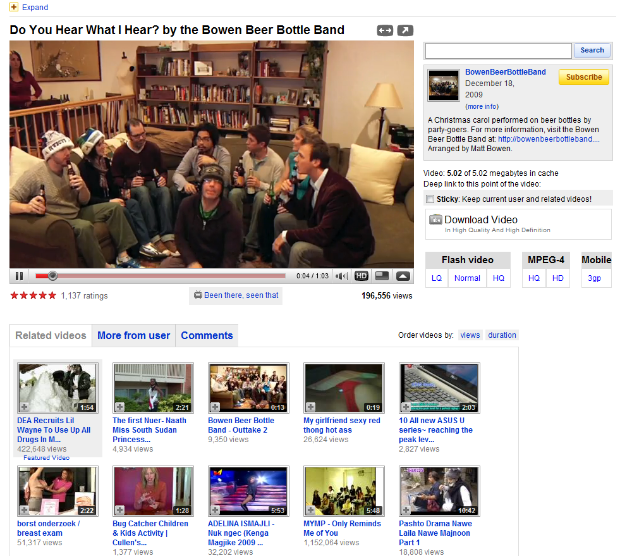This screenshot has height=556, width=620.
Task: Add MYMP video to queue icon
Action: tap(310, 510)
